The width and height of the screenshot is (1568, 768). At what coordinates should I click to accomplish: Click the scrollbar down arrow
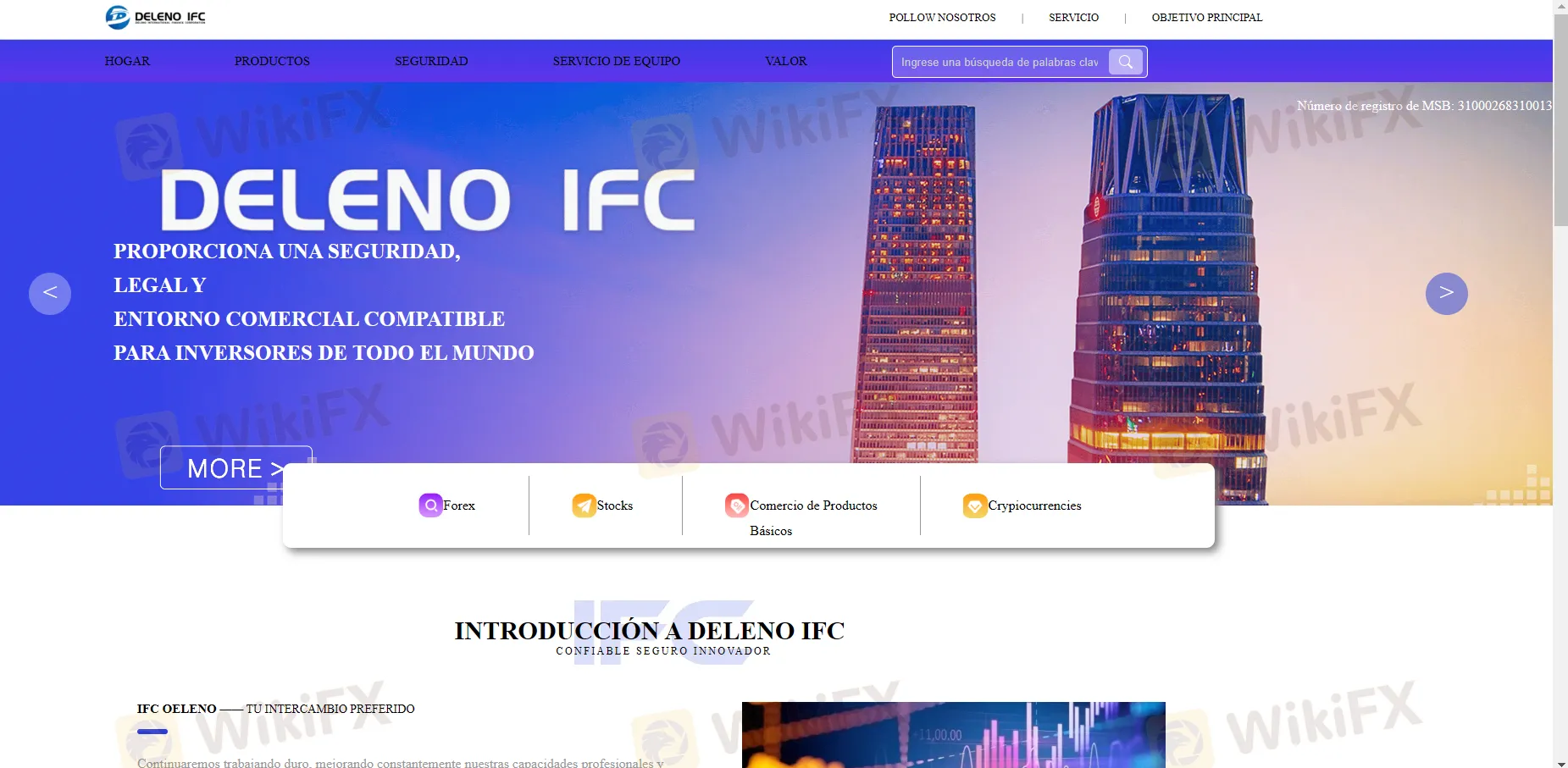coord(1560,762)
